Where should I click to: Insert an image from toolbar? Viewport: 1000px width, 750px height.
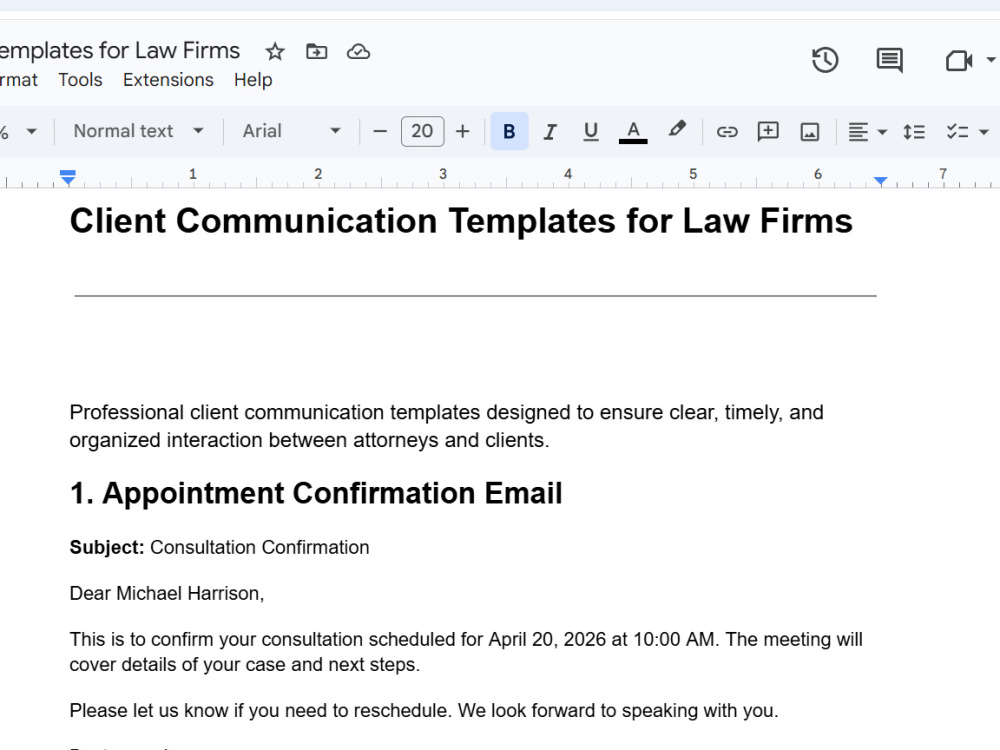[x=809, y=132]
